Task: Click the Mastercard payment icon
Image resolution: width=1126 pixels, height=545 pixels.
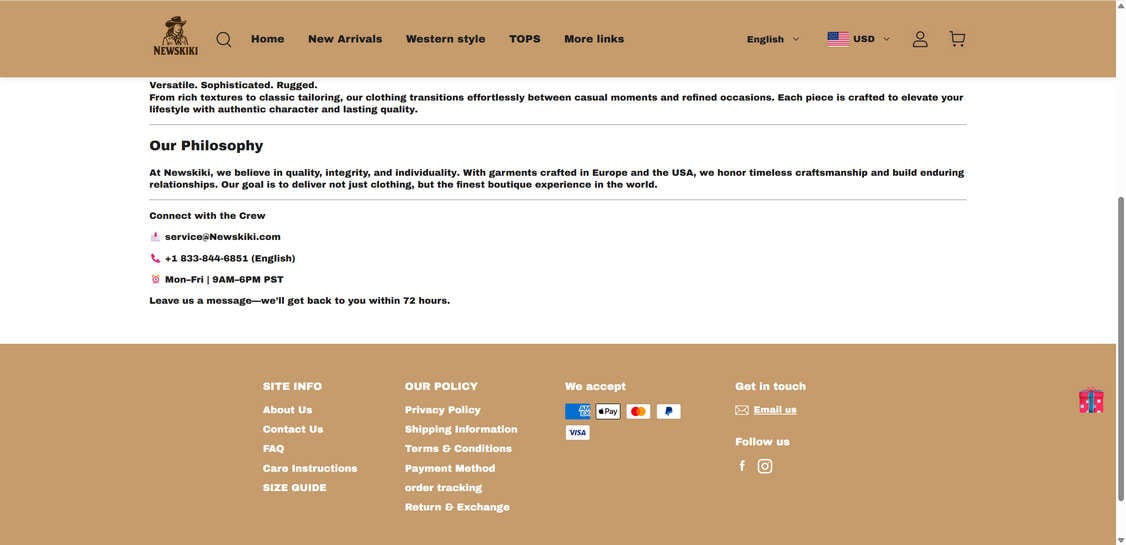Action: [638, 411]
